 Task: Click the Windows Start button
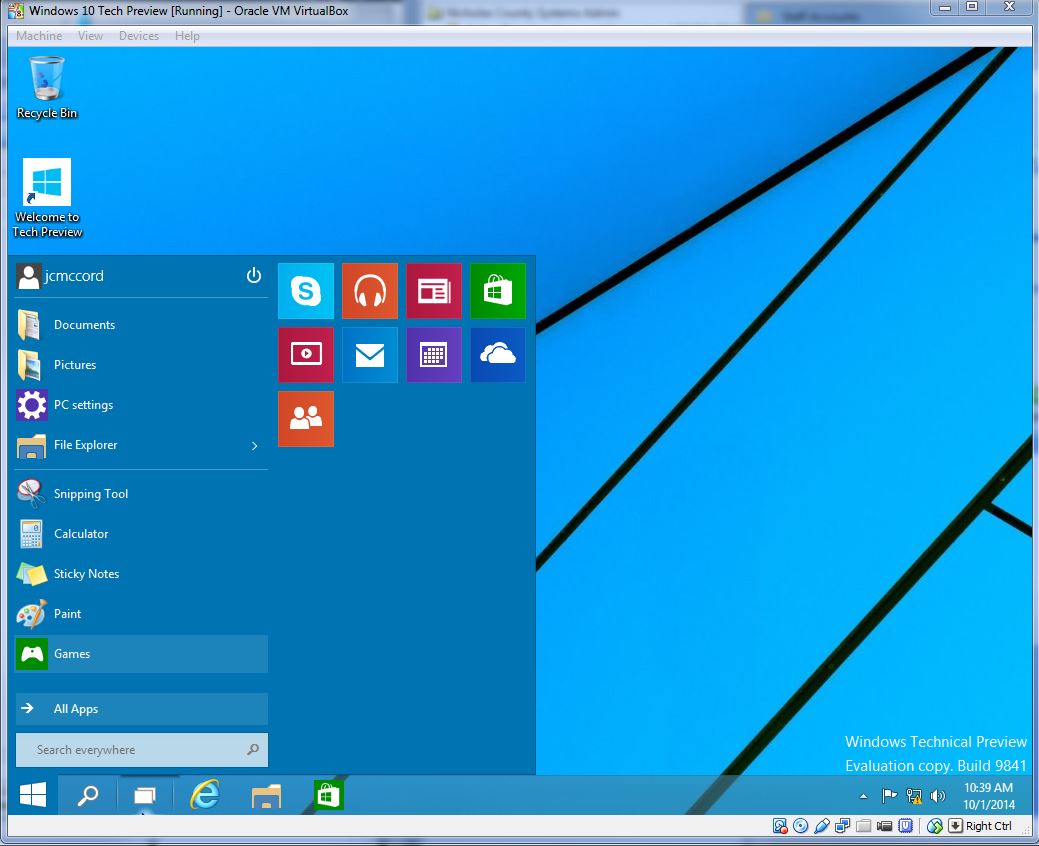[x=32, y=794]
